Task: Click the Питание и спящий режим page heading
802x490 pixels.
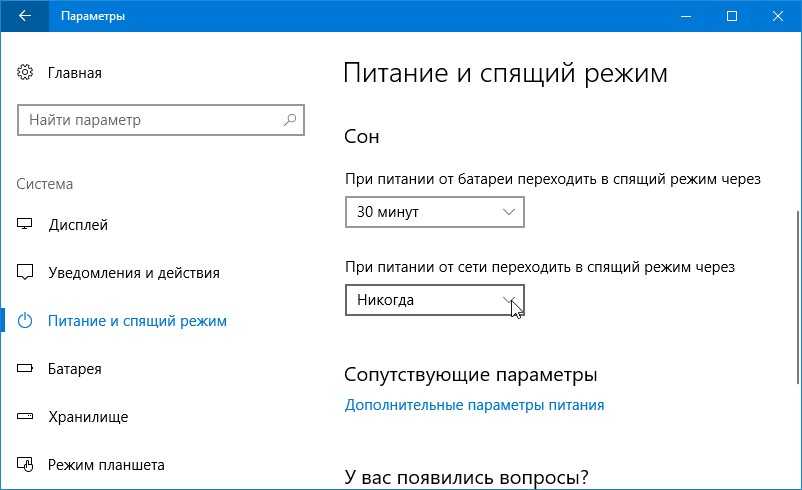Action: click(x=505, y=73)
